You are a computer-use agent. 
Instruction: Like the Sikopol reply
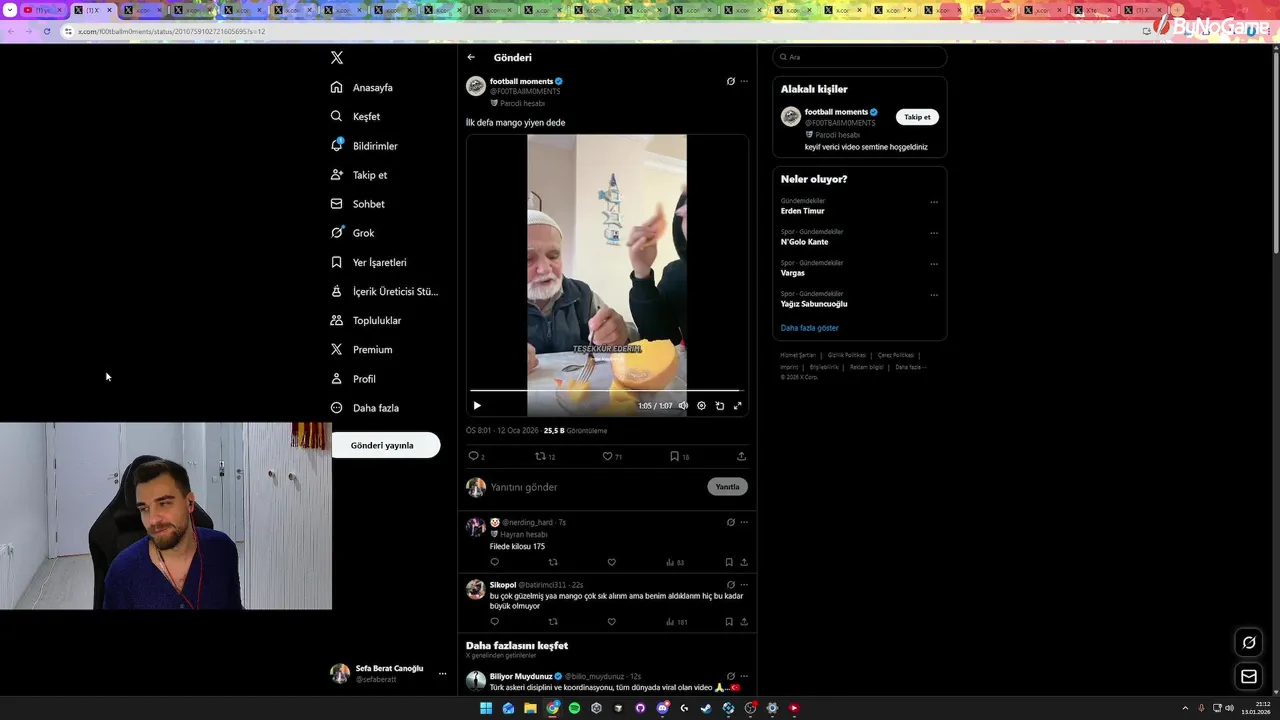[x=612, y=622]
